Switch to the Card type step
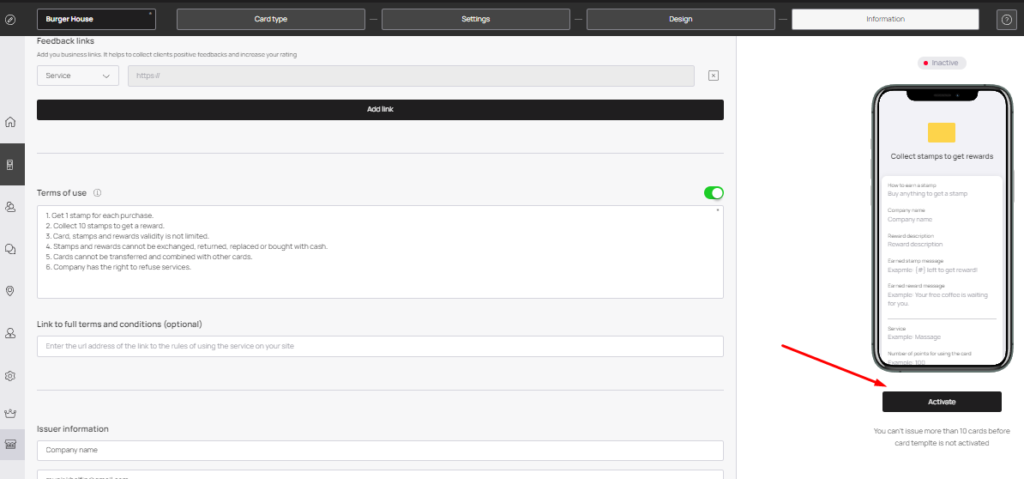The width and height of the screenshot is (1024, 479). coord(270,19)
